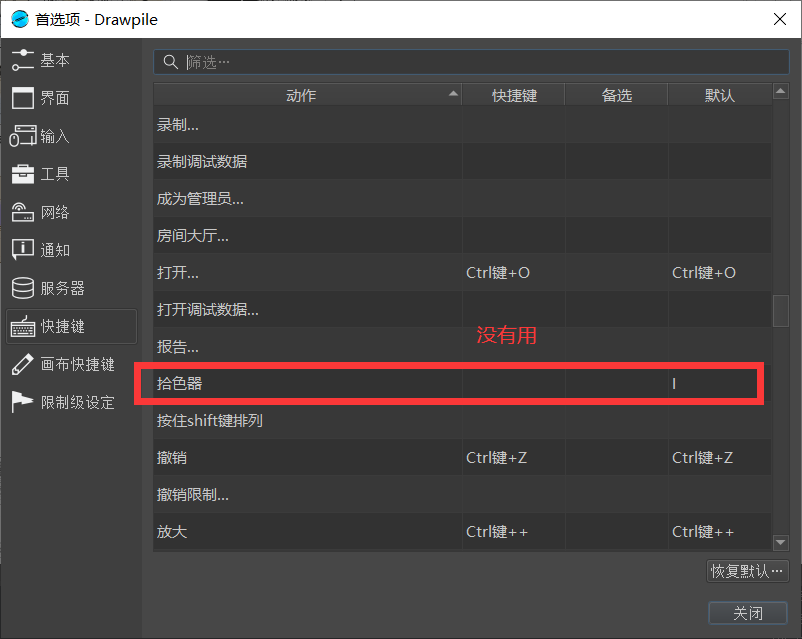Select 限制级设定 flag icon

pos(23,402)
